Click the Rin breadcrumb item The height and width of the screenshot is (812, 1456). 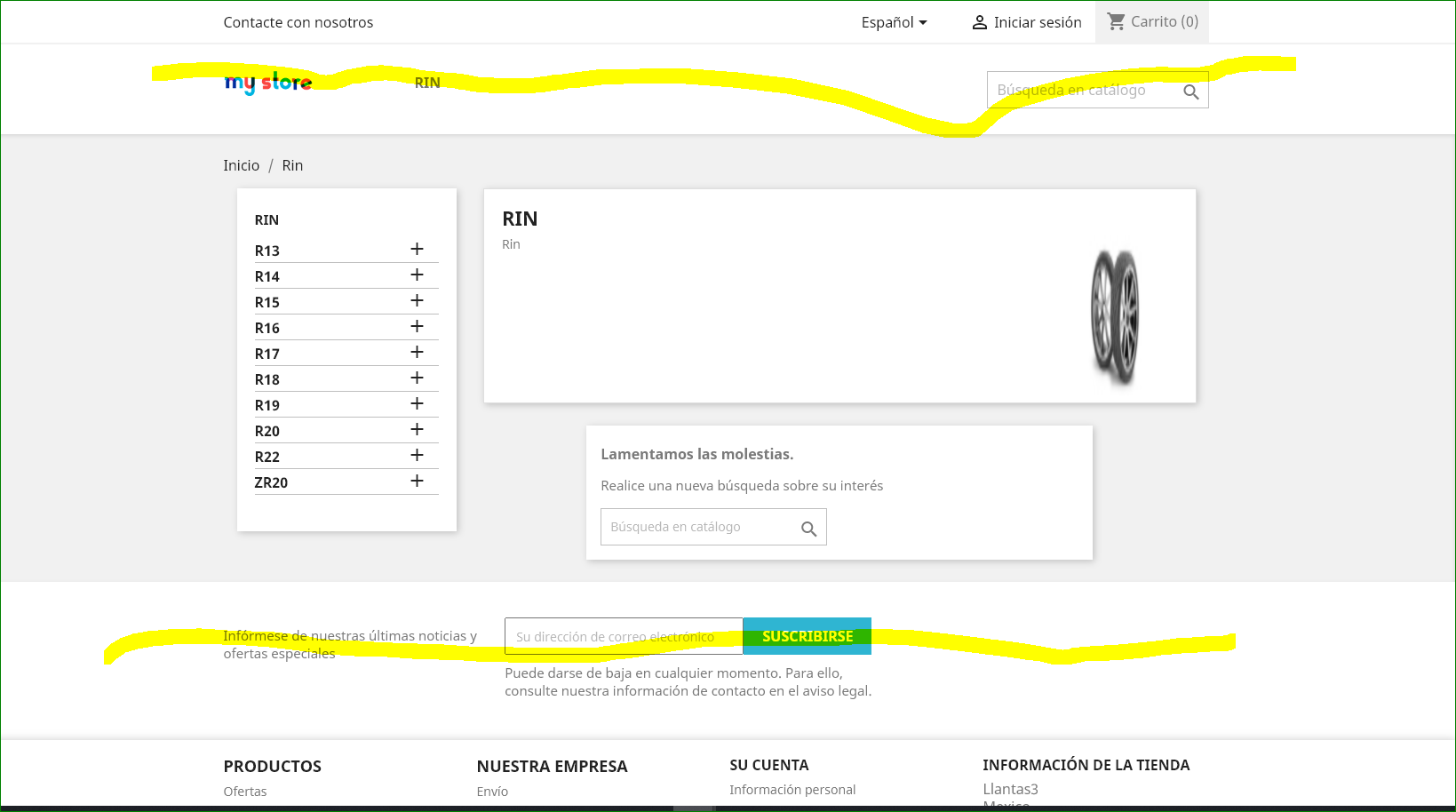(x=292, y=165)
